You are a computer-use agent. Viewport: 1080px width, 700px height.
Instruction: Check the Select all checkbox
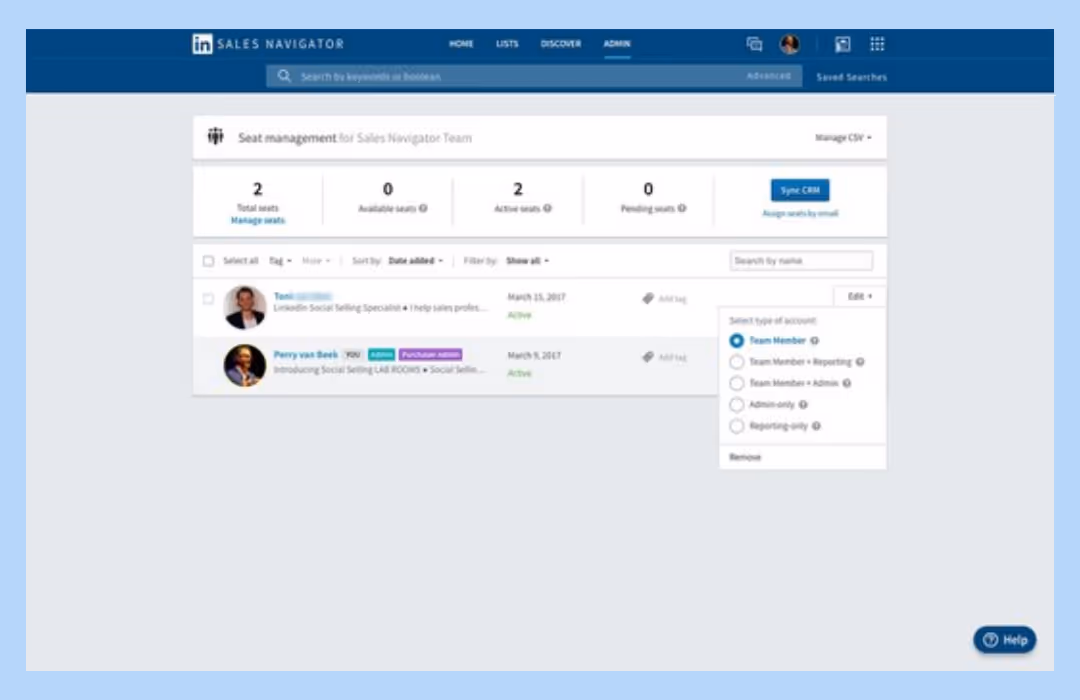pos(208,260)
